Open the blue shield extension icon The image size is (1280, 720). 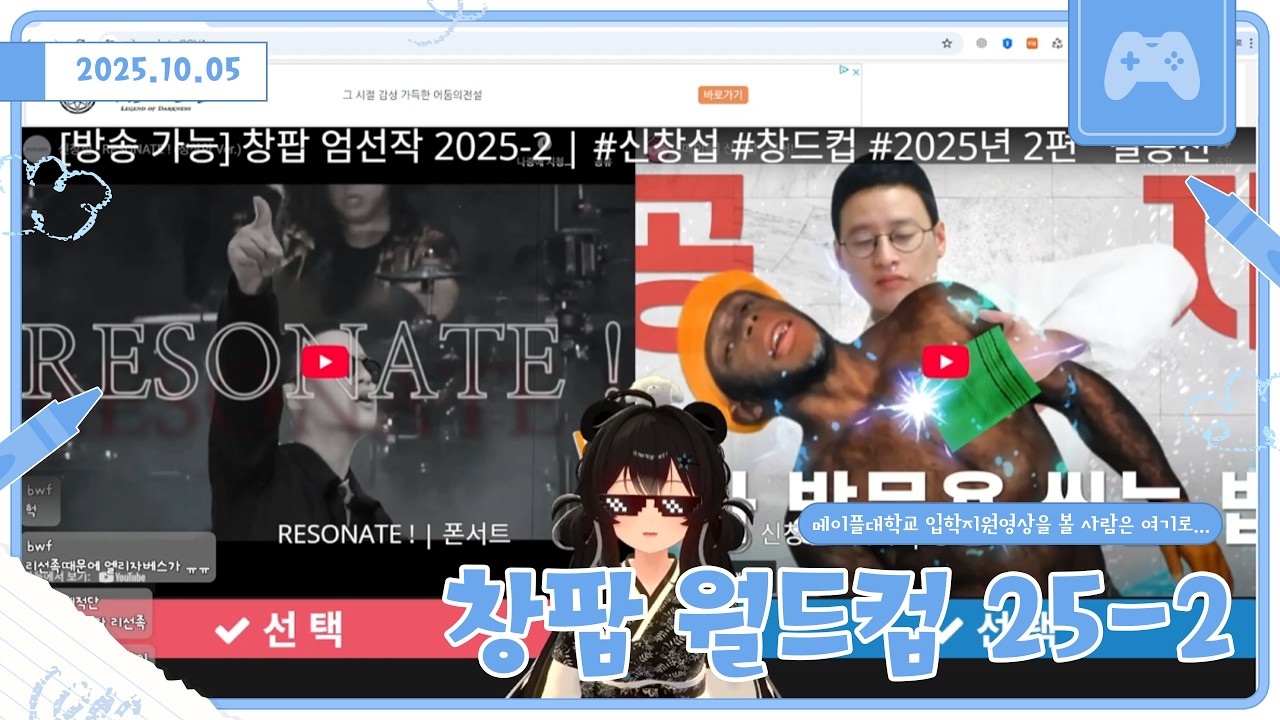[1006, 43]
